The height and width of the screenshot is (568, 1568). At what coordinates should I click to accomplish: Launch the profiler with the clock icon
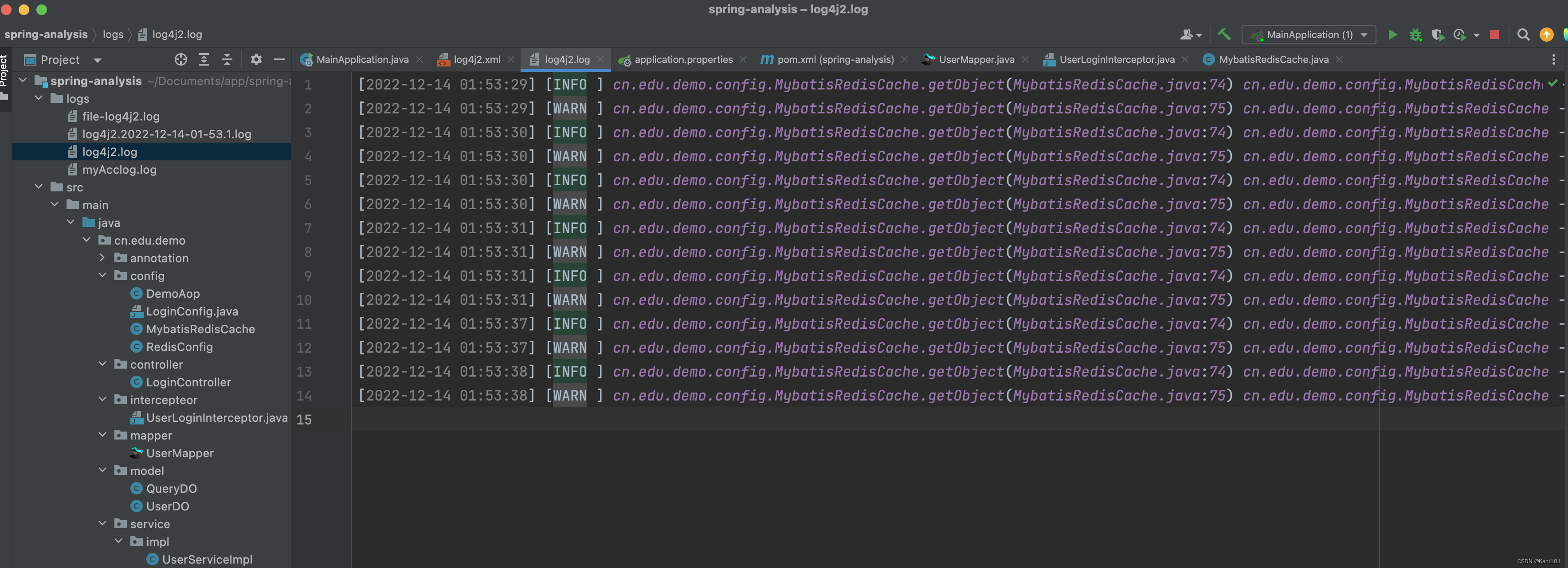click(x=1460, y=35)
